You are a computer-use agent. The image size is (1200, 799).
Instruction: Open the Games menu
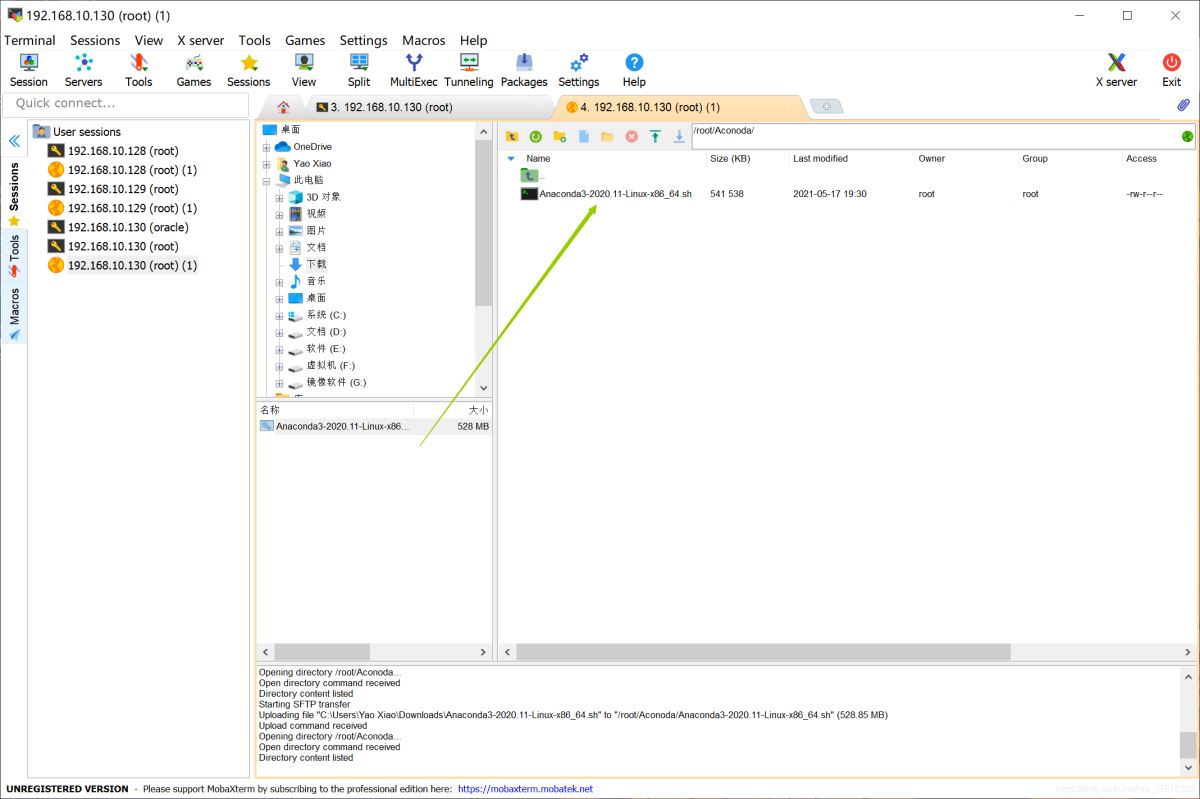(x=305, y=40)
